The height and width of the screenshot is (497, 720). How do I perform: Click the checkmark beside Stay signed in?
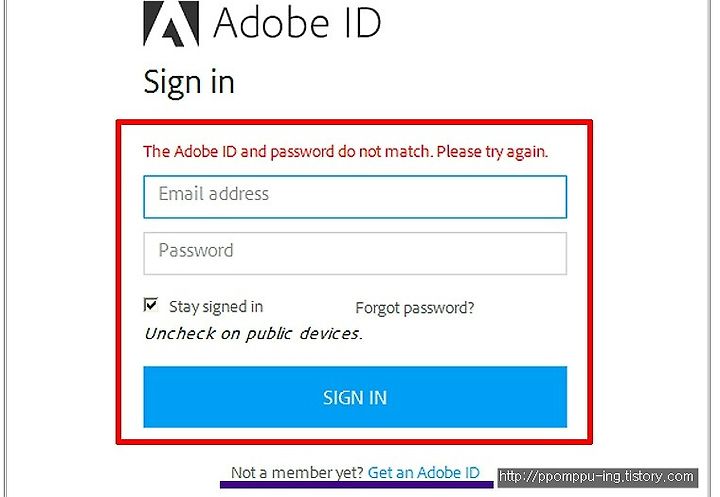click(151, 305)
